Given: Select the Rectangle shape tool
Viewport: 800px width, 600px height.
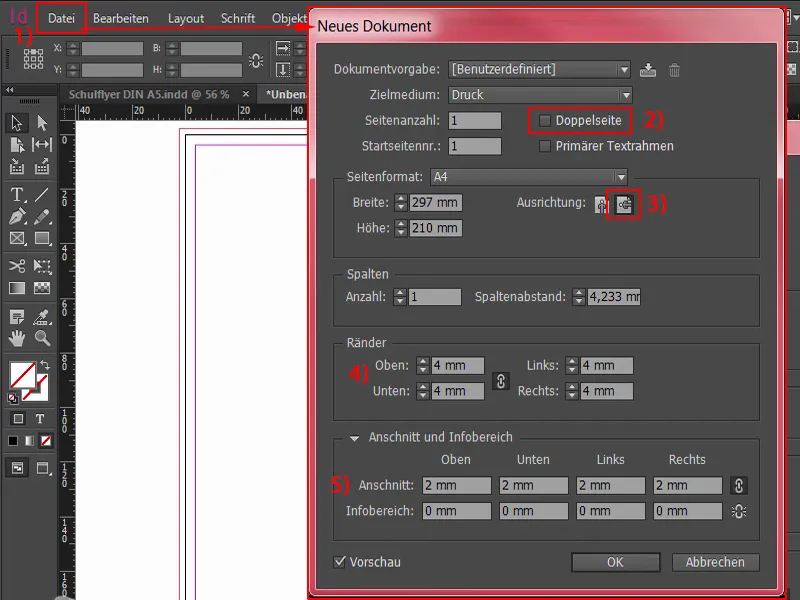Looking at the screenshot, I should pos(42,238).
